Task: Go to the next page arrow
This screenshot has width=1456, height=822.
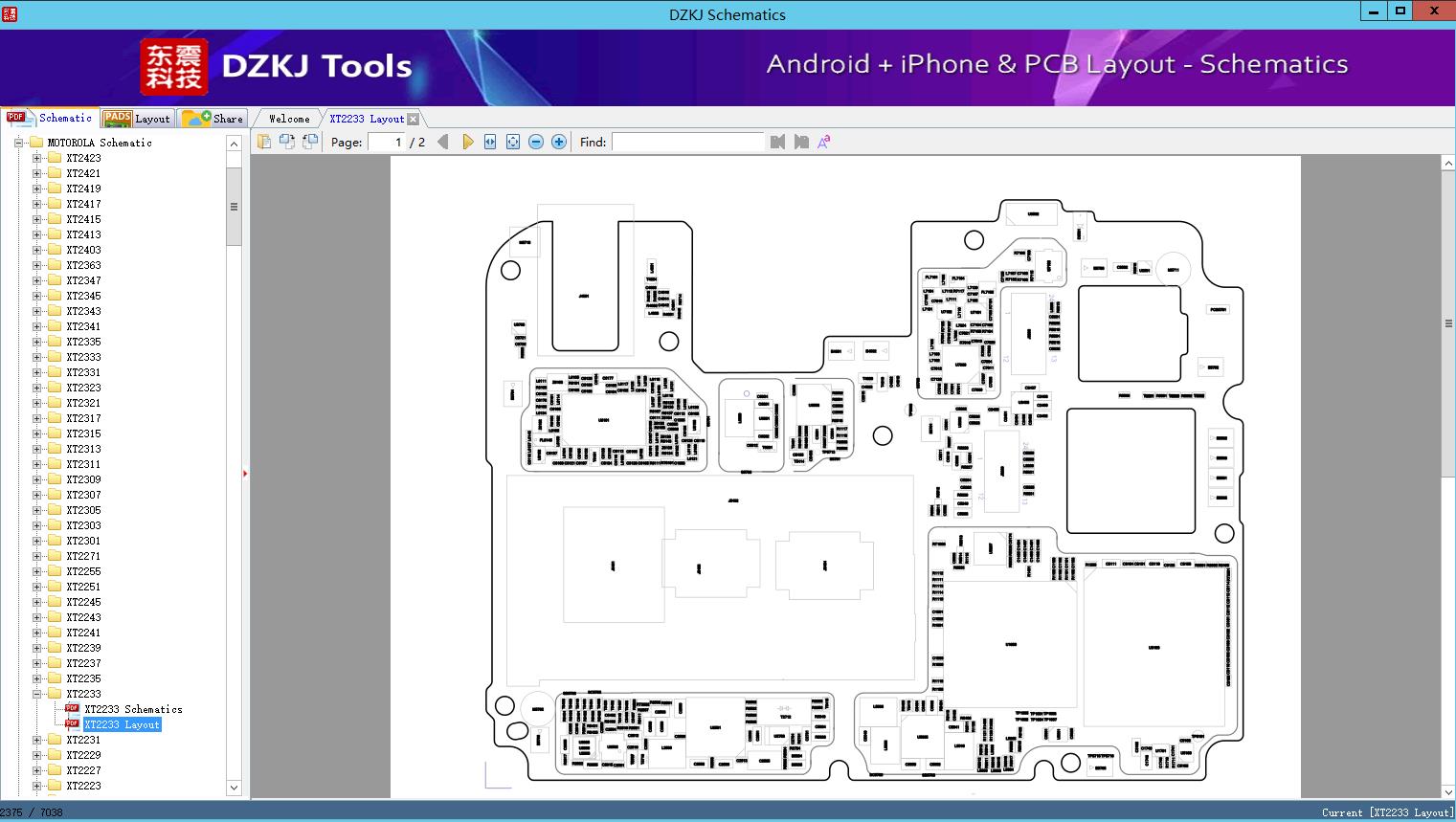Action: pos(467,142)
